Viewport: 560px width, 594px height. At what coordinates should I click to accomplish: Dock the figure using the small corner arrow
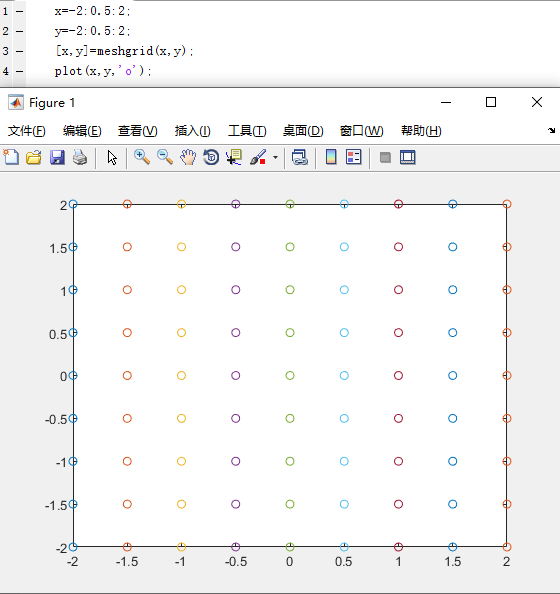click(x=551, y=130)
